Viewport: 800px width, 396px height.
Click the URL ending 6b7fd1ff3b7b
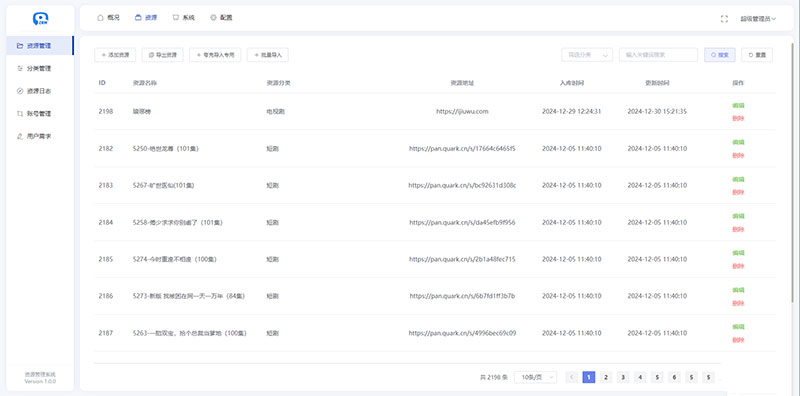point(462,296)
